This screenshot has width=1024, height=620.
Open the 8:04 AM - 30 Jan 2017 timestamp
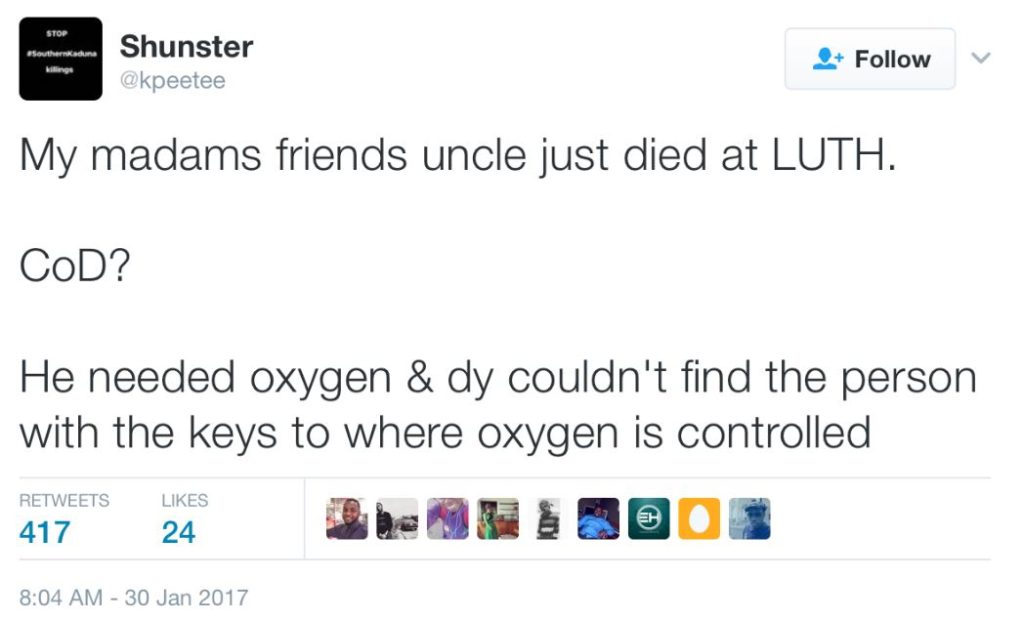coord(134,598)
